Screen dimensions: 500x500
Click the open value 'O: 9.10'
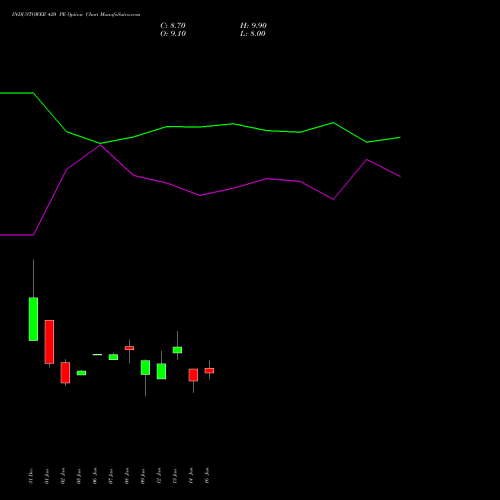pos(173,34)
